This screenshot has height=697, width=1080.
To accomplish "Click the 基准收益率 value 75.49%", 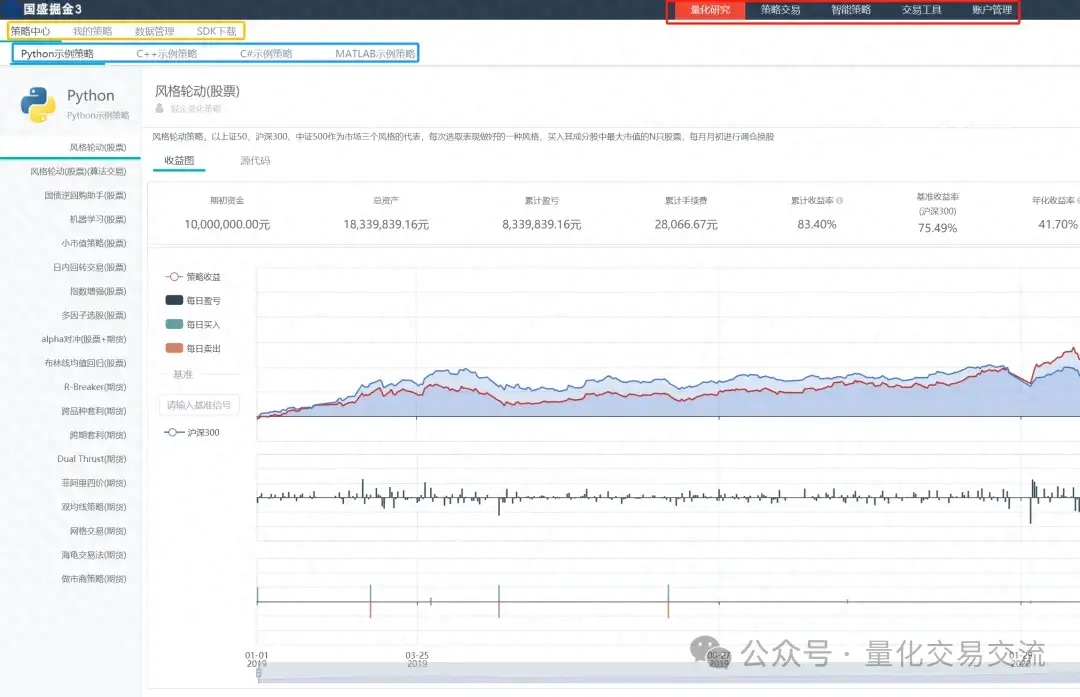I will [x=937, y=228].
